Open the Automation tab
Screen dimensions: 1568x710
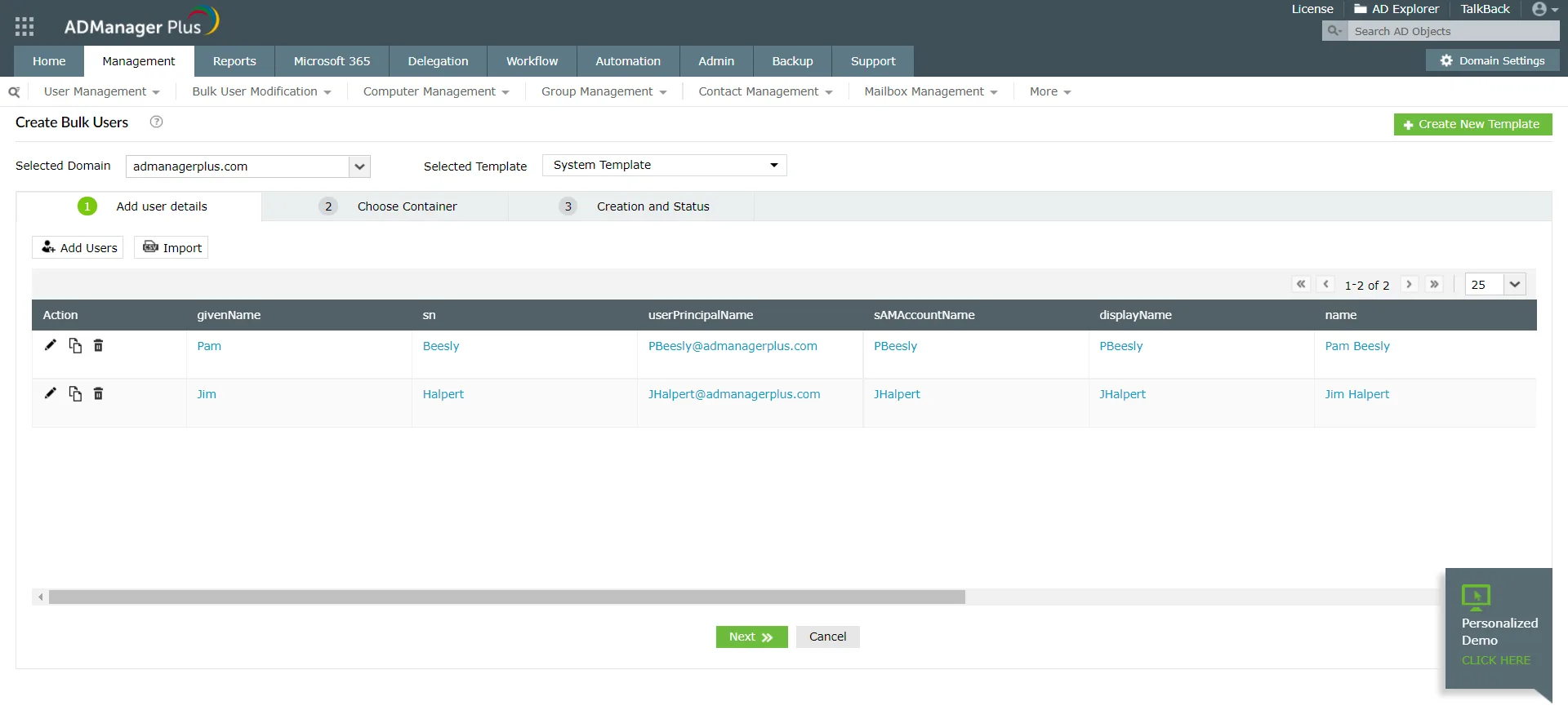coord(628,61)
